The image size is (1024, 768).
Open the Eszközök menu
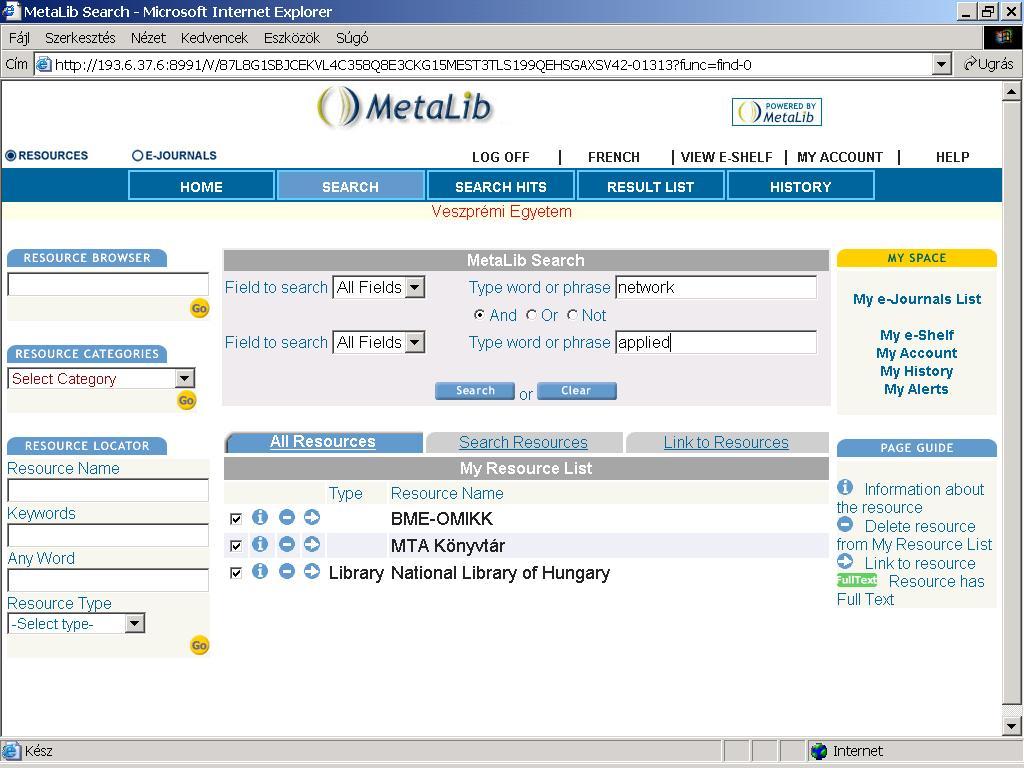[x=292, y=38]
